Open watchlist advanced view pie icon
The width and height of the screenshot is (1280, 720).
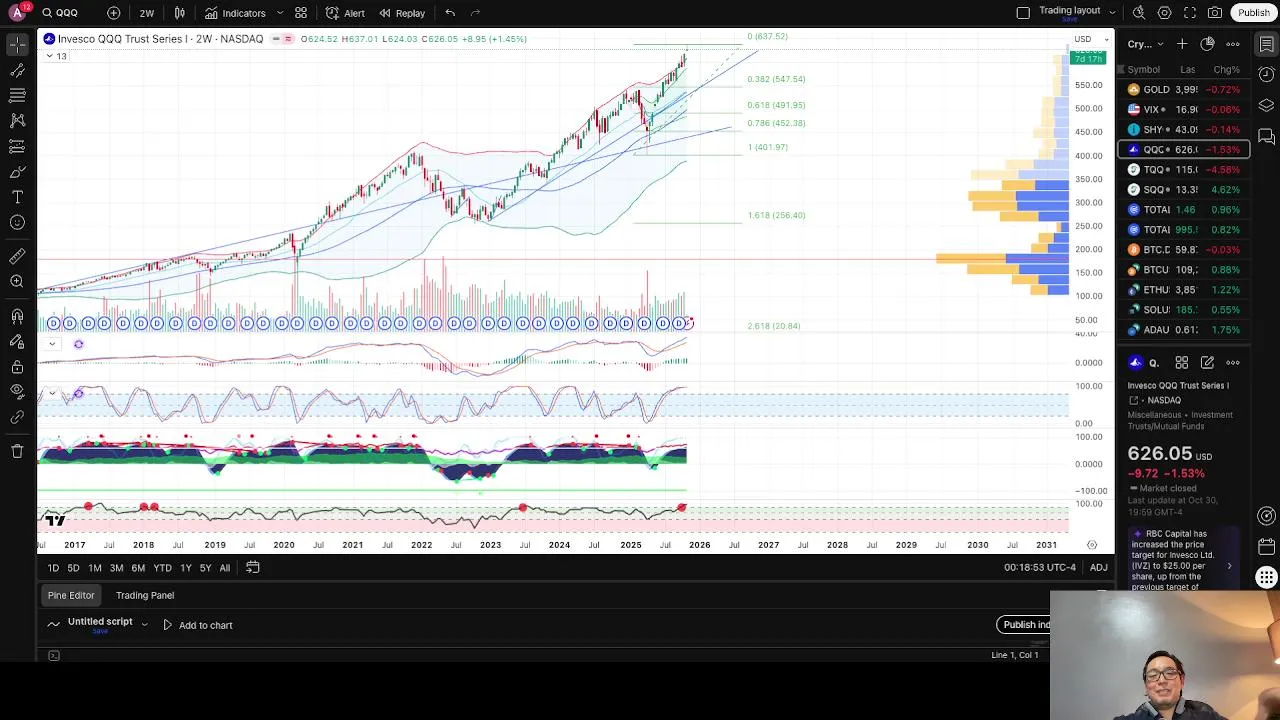click(x=1207, y=44)
